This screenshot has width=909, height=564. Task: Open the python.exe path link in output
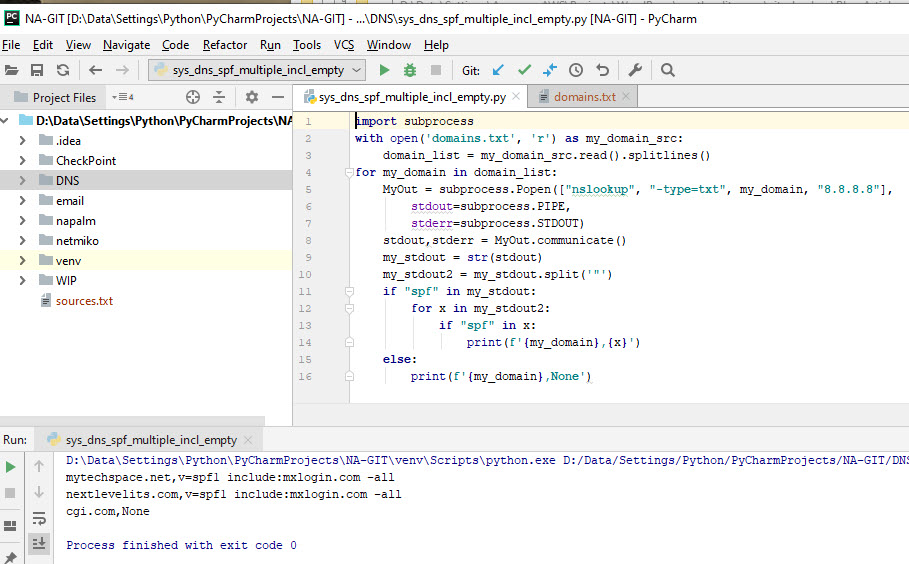[311, 460]
